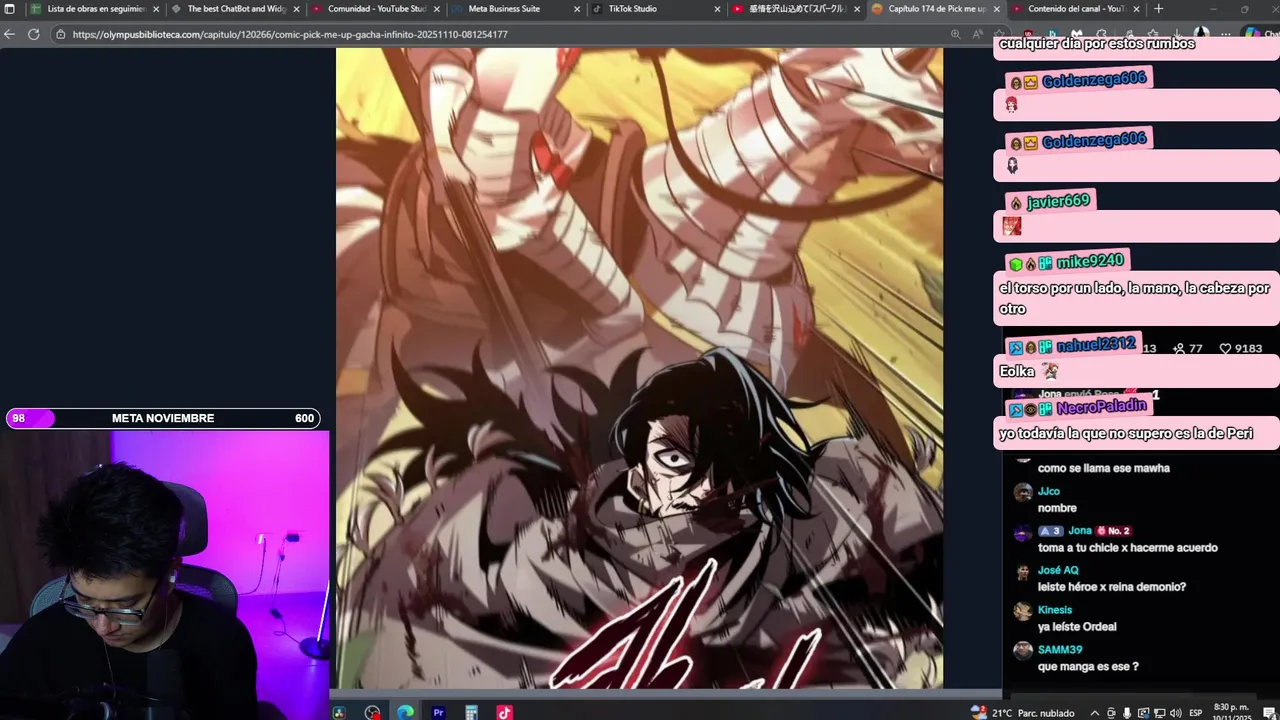This screenshot has height=720, width=1280.
Task: Close the Contenido del canal tab
Action: (1136, 9)
